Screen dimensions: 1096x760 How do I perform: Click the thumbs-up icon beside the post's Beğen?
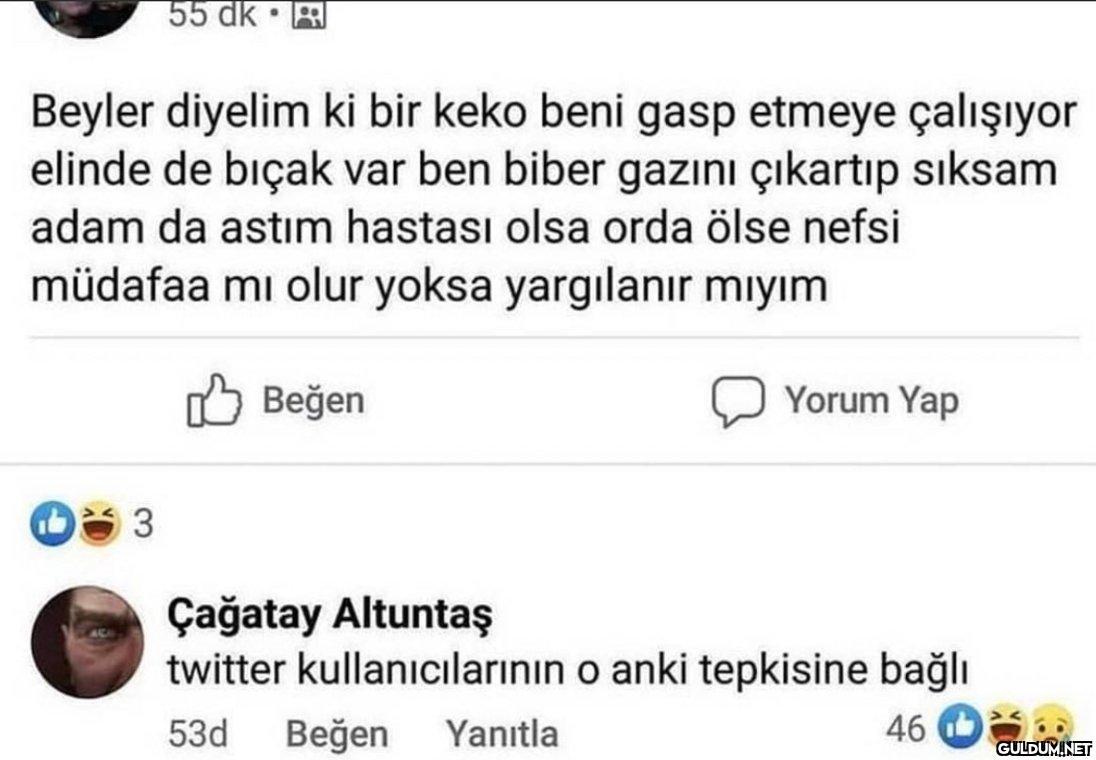(213, 404)
